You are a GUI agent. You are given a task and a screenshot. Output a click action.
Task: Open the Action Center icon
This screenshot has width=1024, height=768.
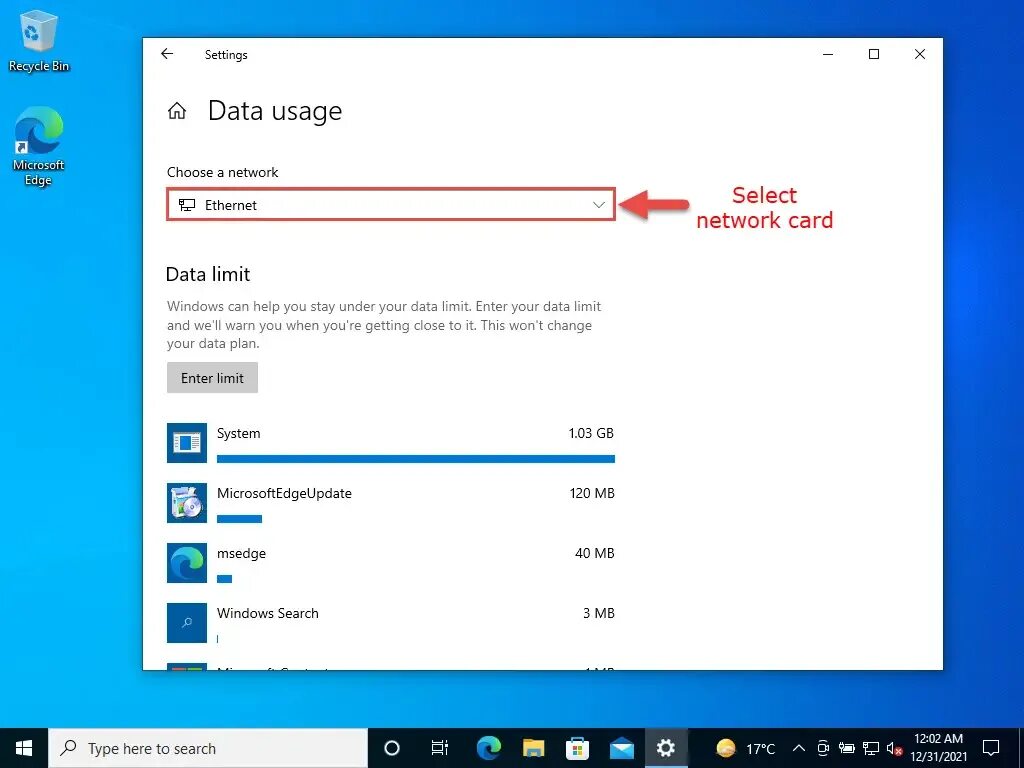click(991, 748)
